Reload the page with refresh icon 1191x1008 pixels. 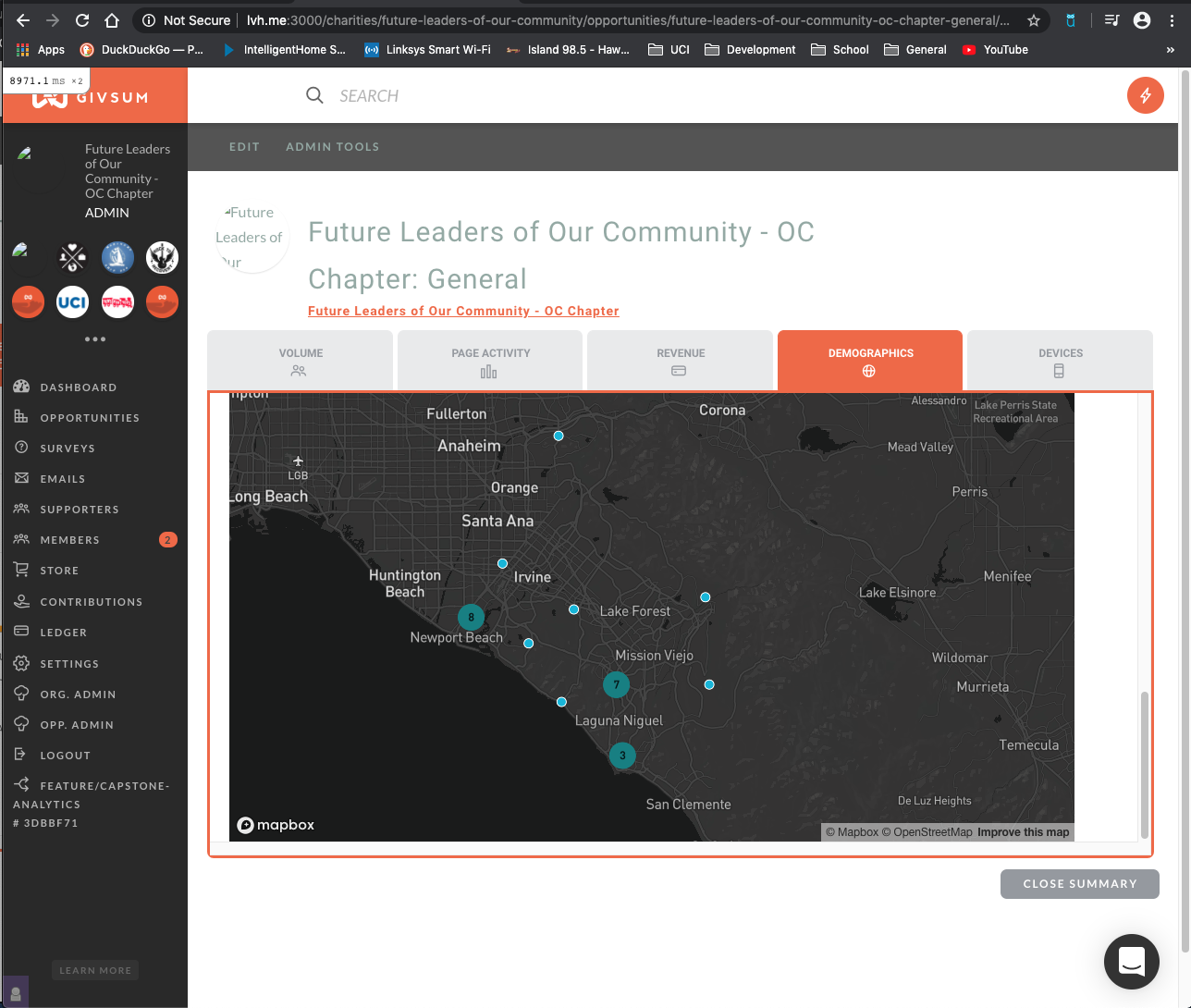pyautogui.click(x=82, y=20)
